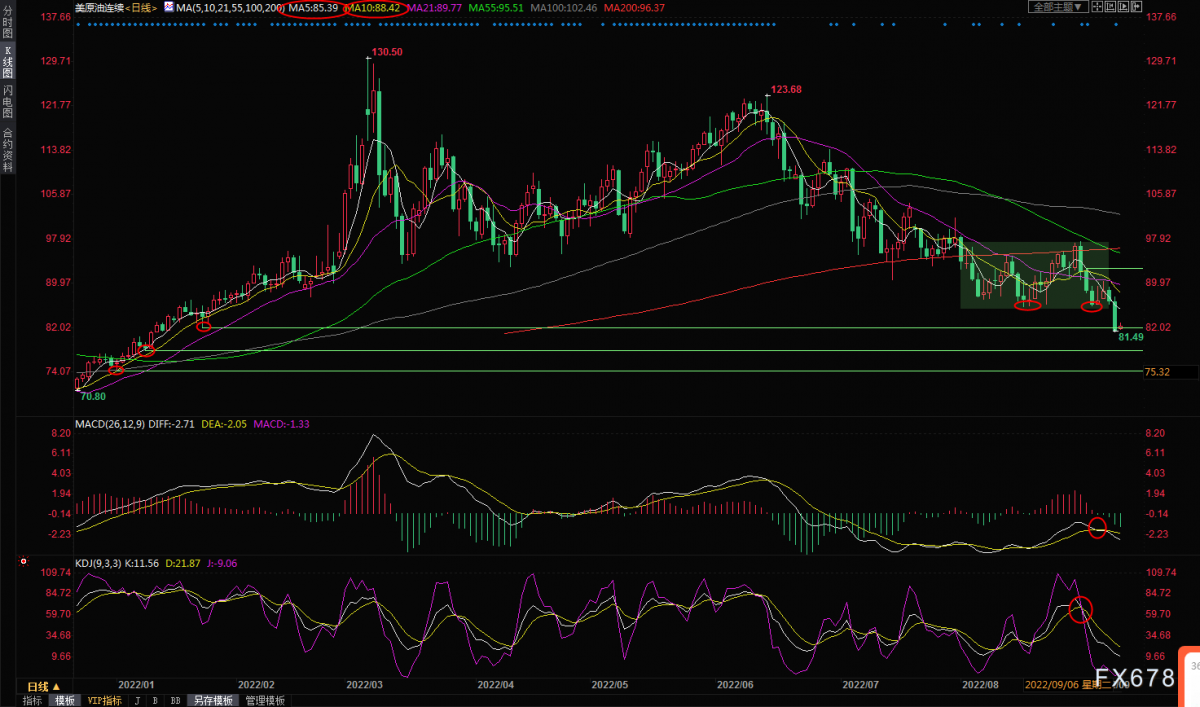1200x707 pixels.
Task: Click the 81.49 latest price label
Action: pyautogui.click(x=1130, y=337)
